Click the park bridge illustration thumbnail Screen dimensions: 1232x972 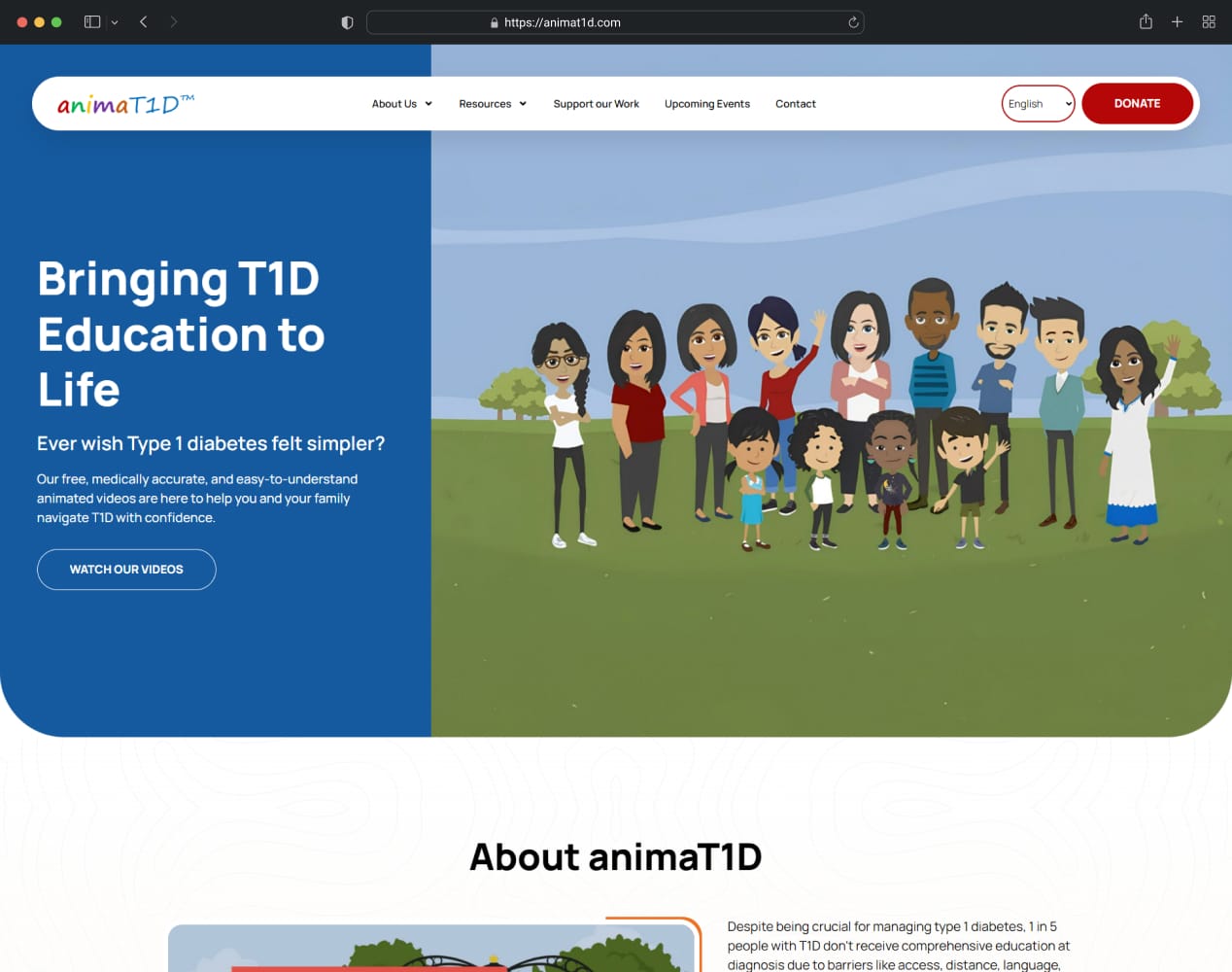click(x=431, y=947)
